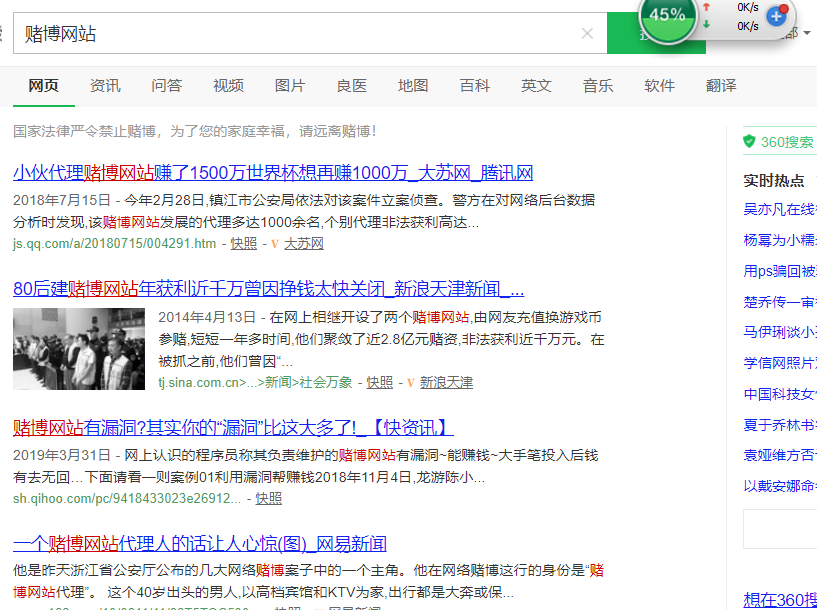Viewport: 817px width, 610px height.
Task: Click the green search button
Action: 656,34
